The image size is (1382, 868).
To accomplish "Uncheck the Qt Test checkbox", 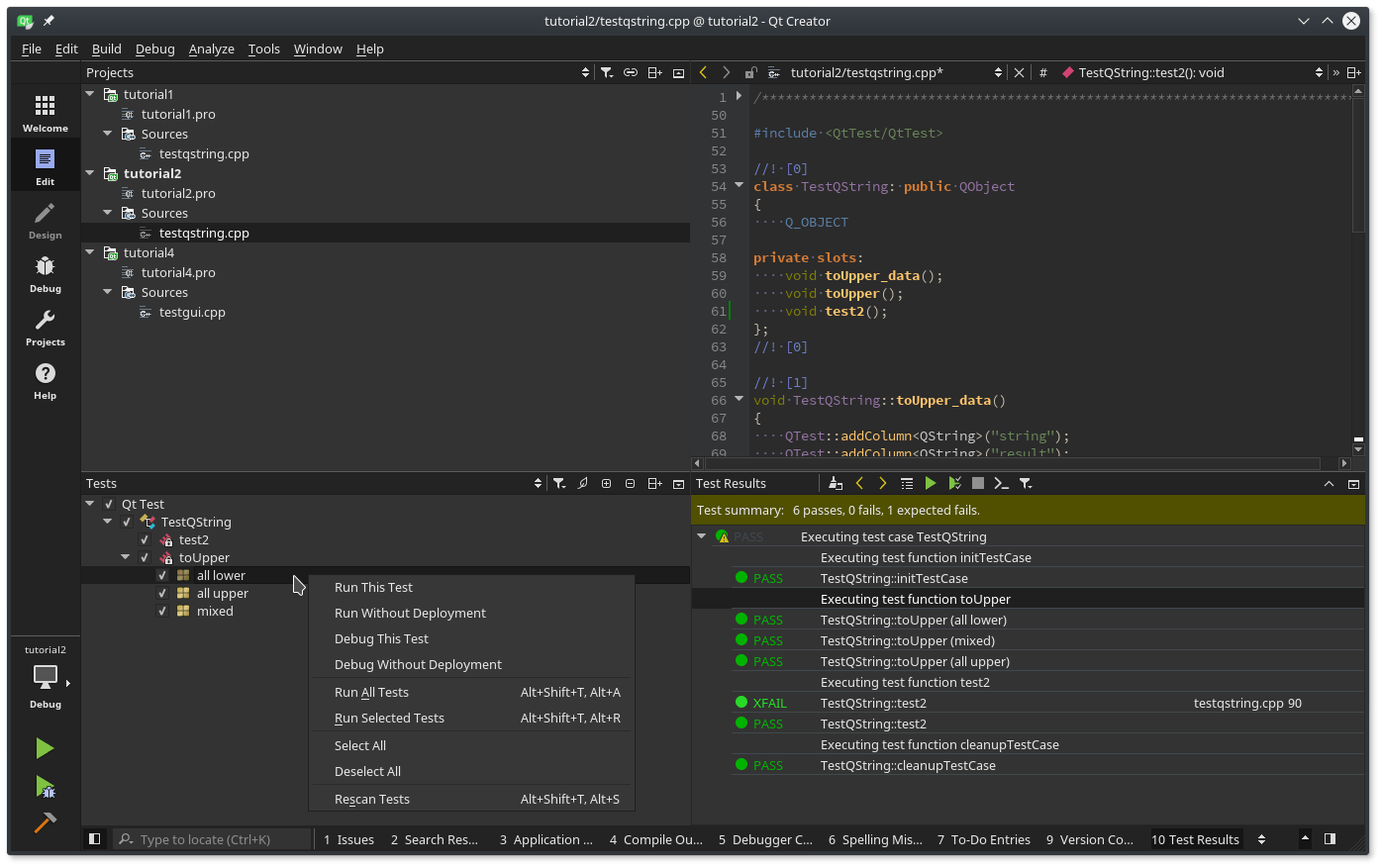I will click(109, 505).
